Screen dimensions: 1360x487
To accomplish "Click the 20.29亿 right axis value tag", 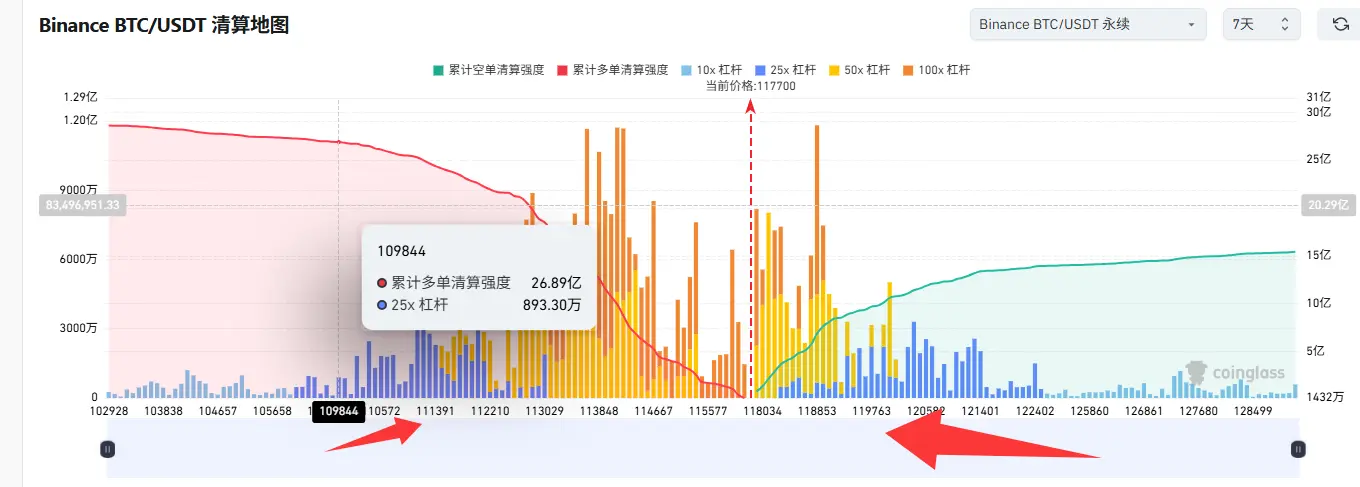I will [x=1327, y=205].
